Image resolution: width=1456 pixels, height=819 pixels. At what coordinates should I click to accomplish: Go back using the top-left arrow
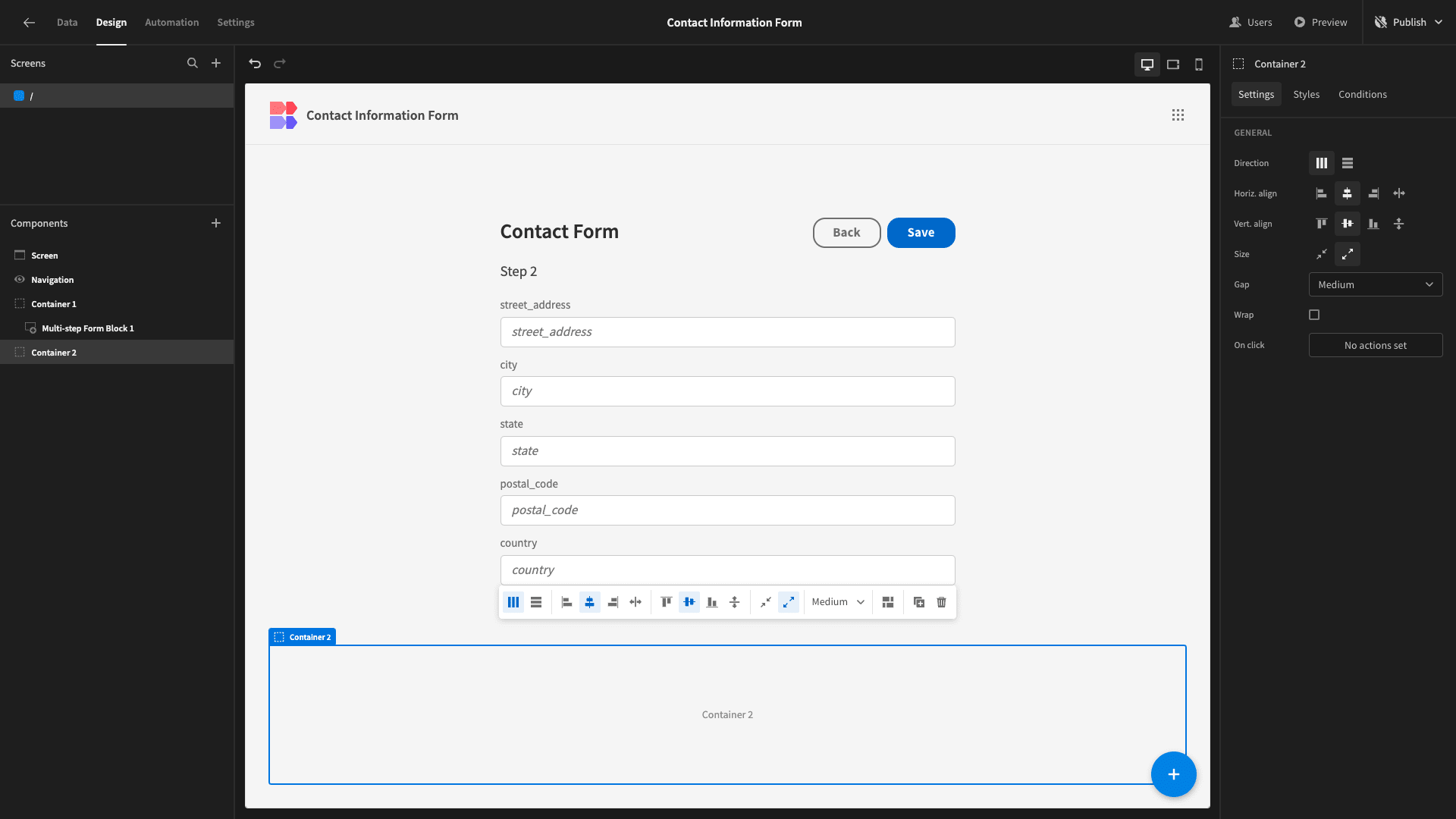pos(29,23)
